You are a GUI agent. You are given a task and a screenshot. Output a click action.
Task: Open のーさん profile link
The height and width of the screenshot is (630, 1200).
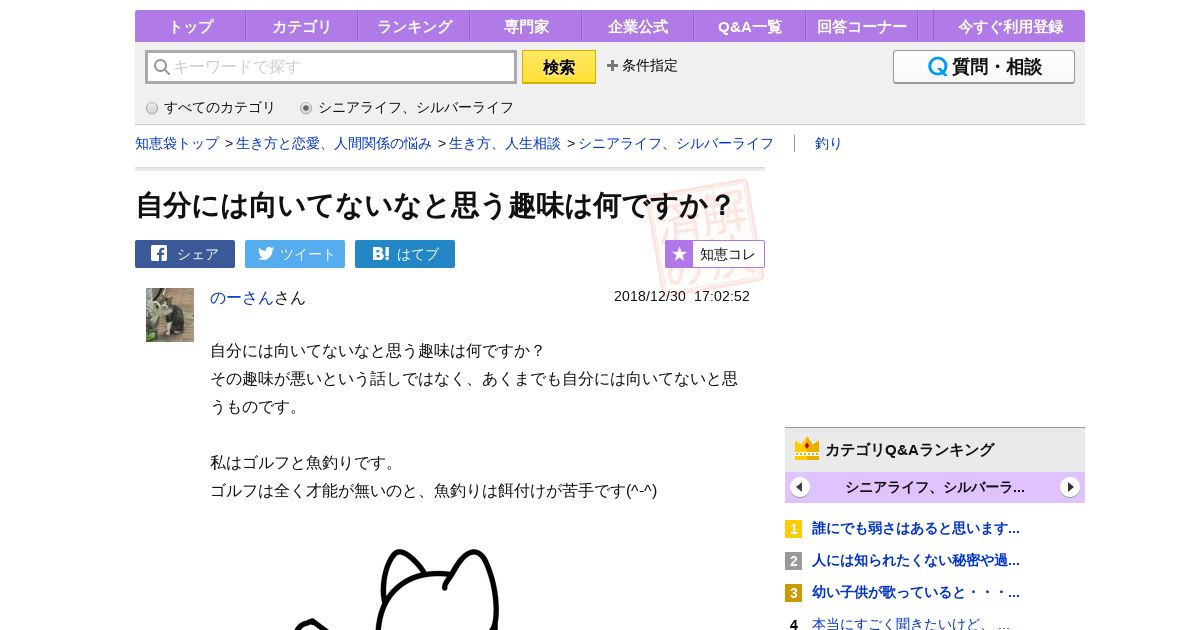(x=242, y=298)
